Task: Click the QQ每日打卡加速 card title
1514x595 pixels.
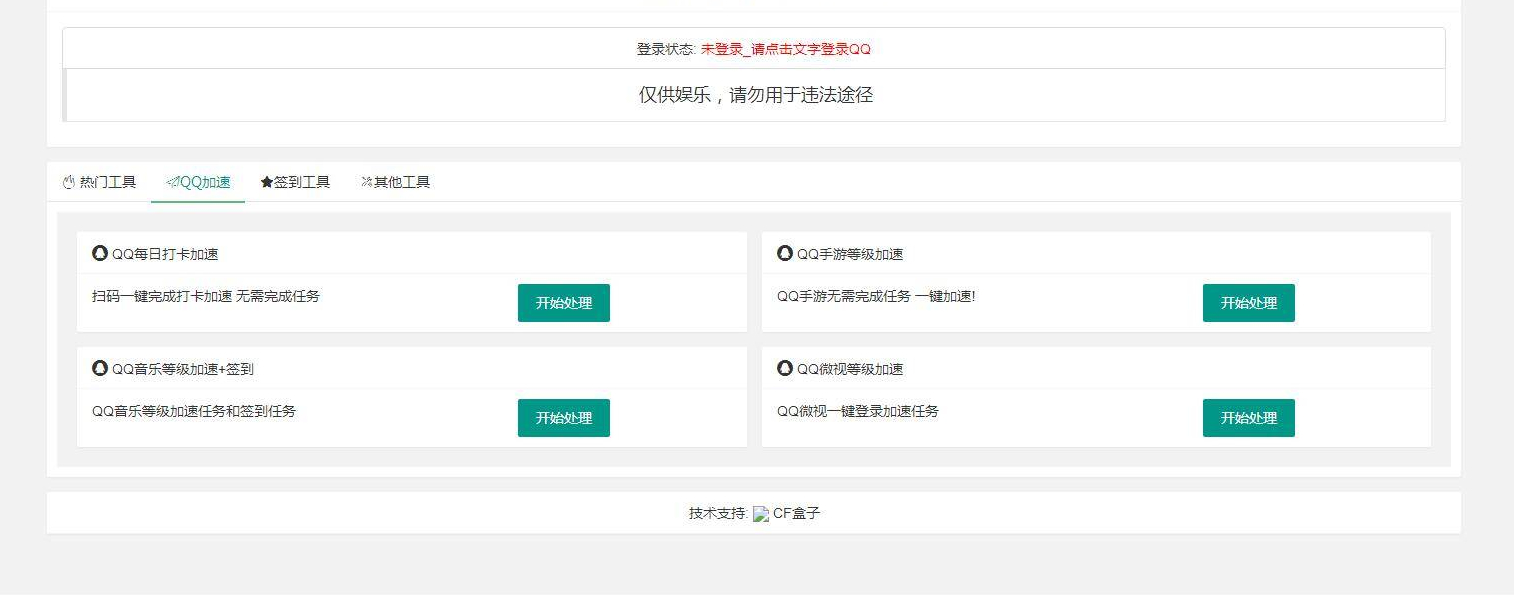Action: (165, 254)
